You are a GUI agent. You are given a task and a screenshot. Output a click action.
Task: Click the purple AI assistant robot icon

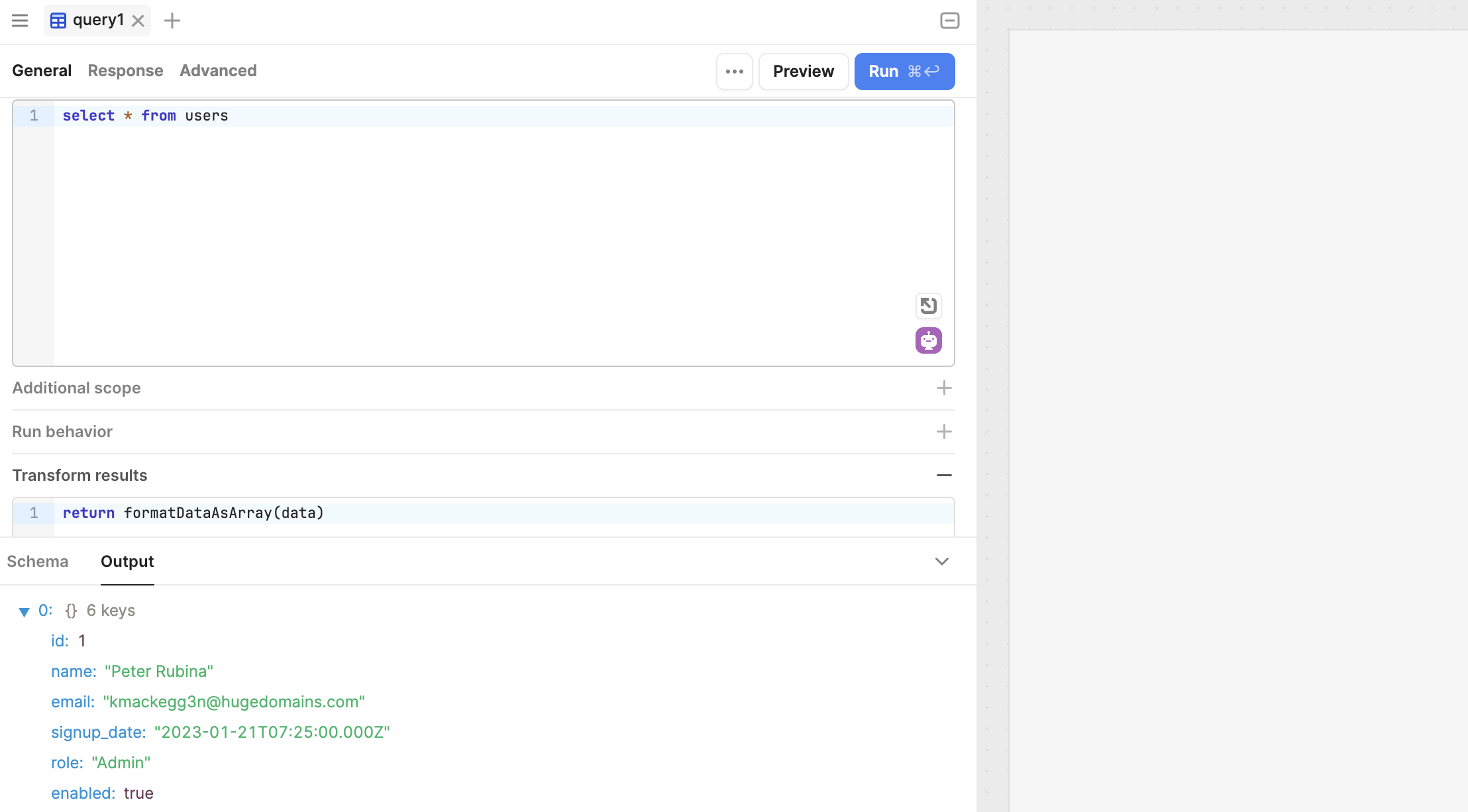point(928,340)
